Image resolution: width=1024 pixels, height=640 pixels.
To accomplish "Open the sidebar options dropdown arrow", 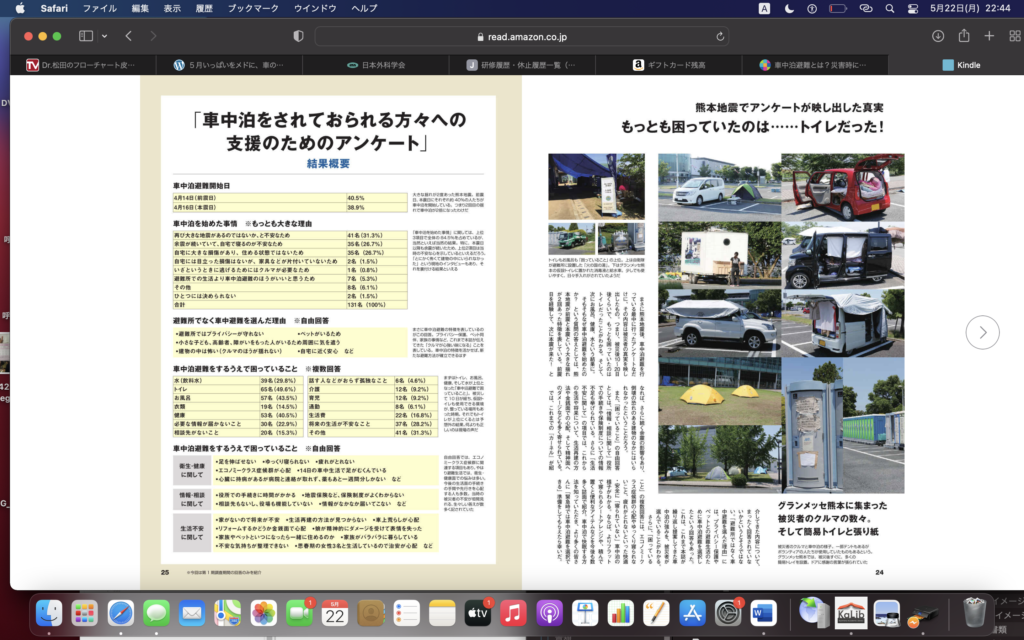I will pyautogui.click(x=102, y=36).
